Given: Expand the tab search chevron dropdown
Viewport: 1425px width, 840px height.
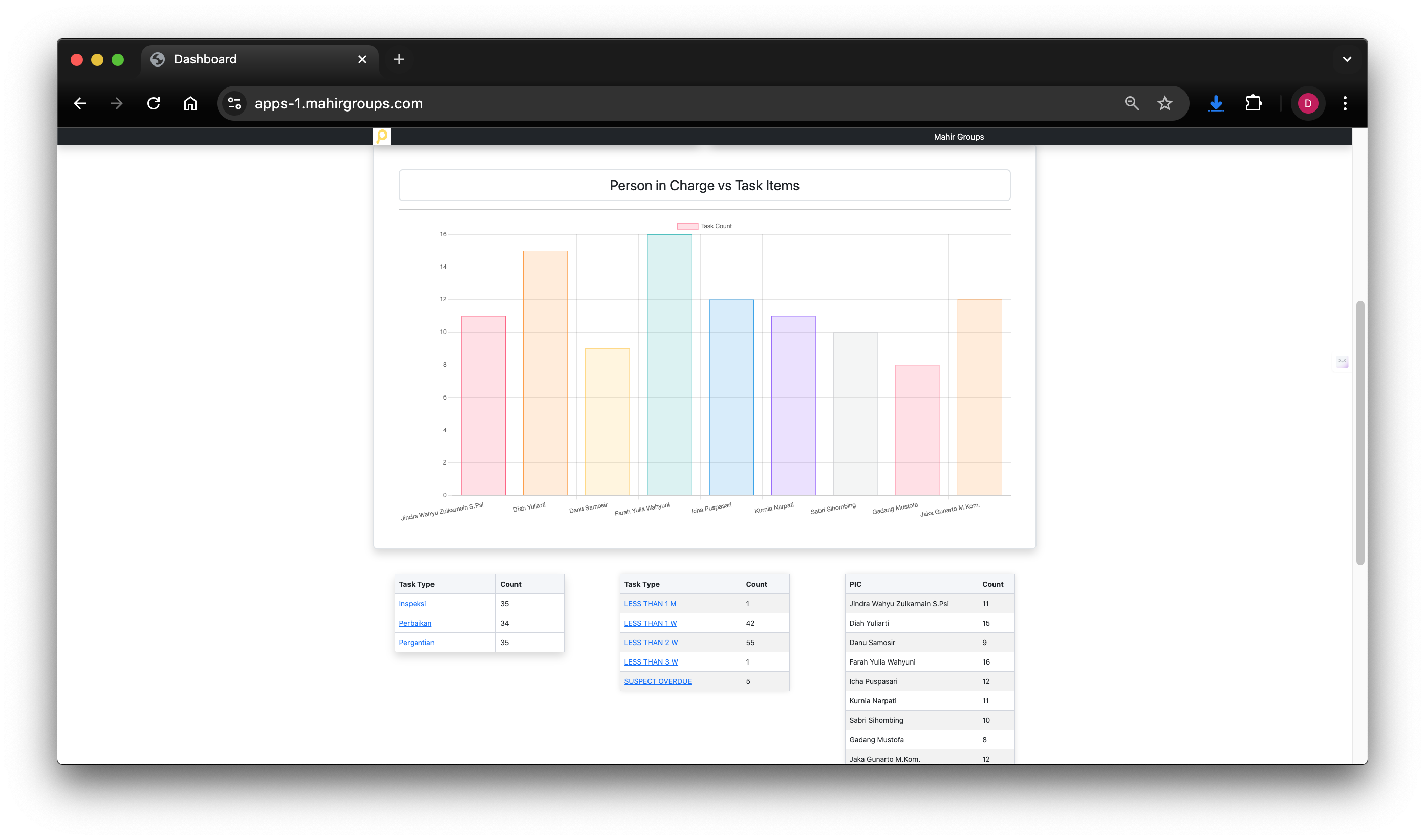Looking at the screenshot, I should click(1346, 59).
